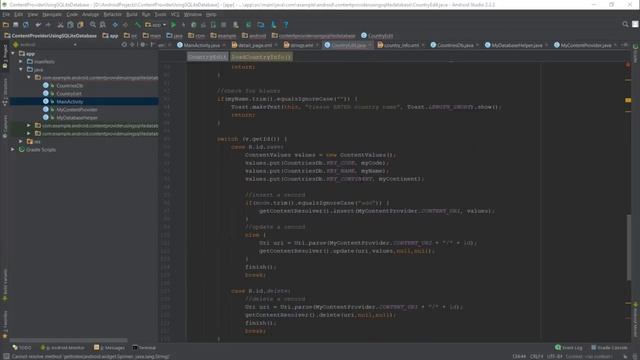Open the Terminal tool window
Screen dimensions: 640x360
pos(144,348)
